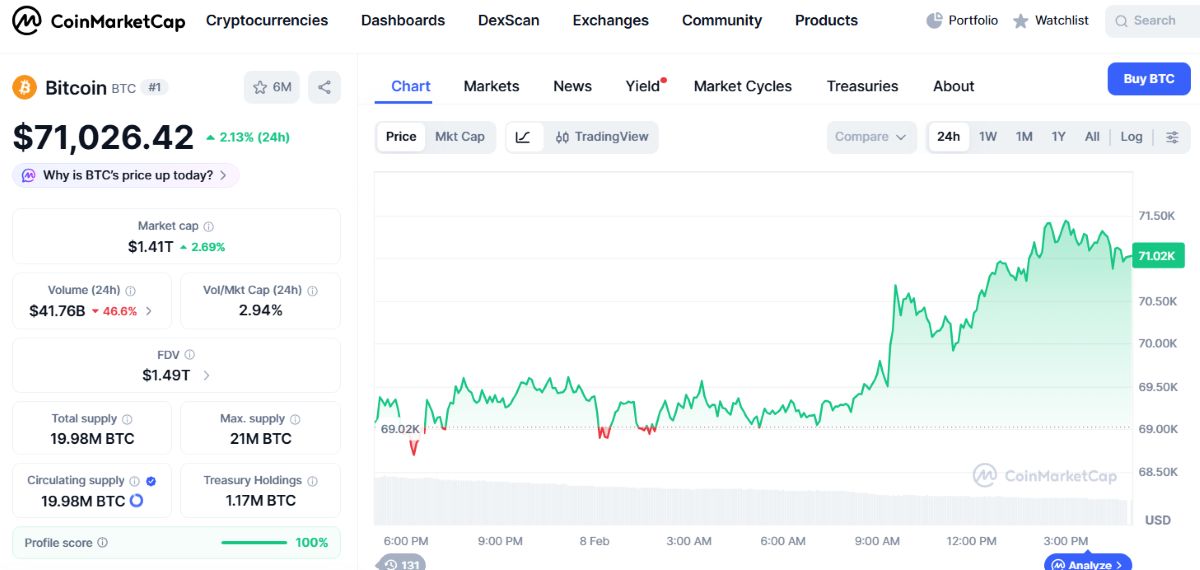Open the Chart tab
The width and height of the screenshot is (1200, 570).
click(411, 86)
